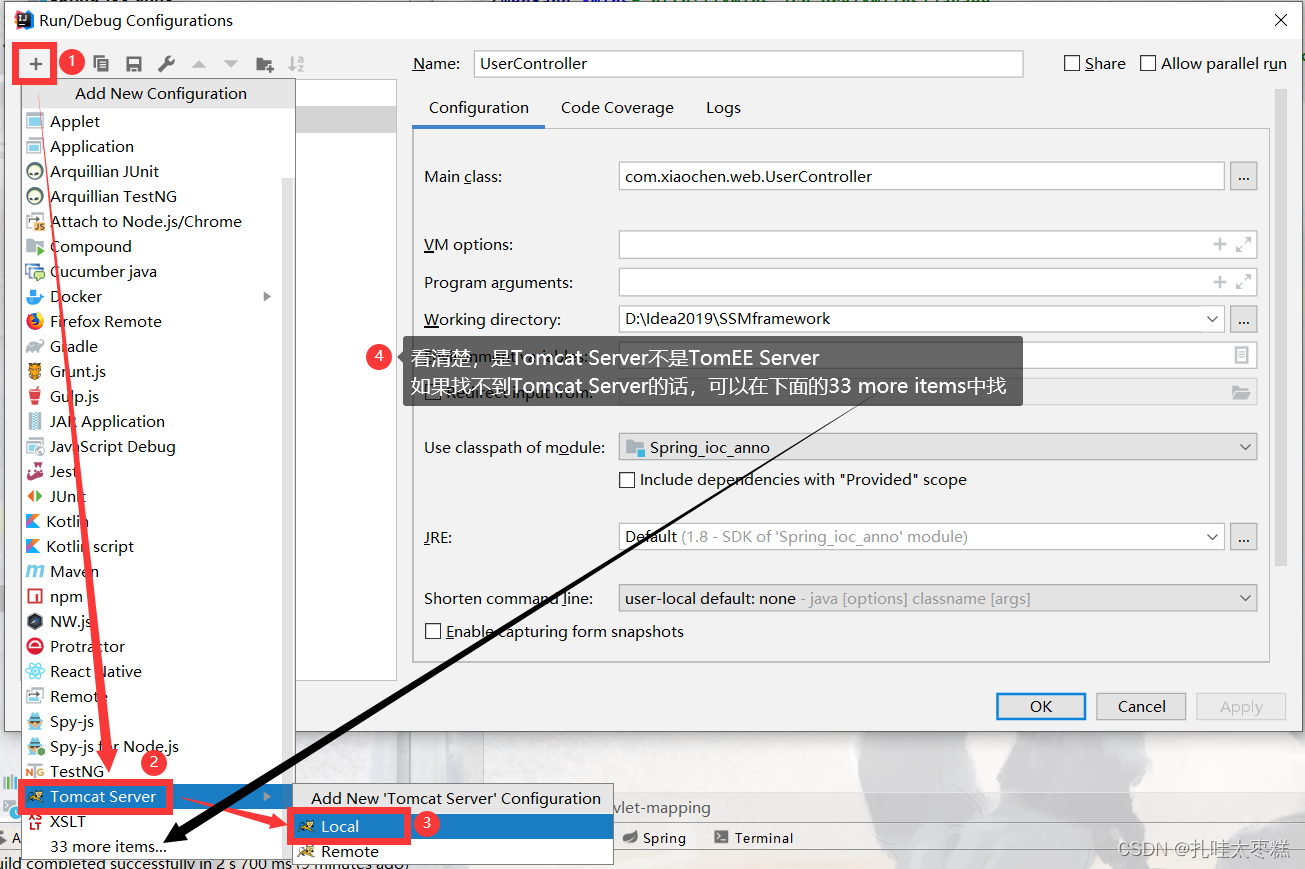The height and width of the screenshot is (869, 1305).
Task: Click the Main class text field
Action: pos(921,176)
